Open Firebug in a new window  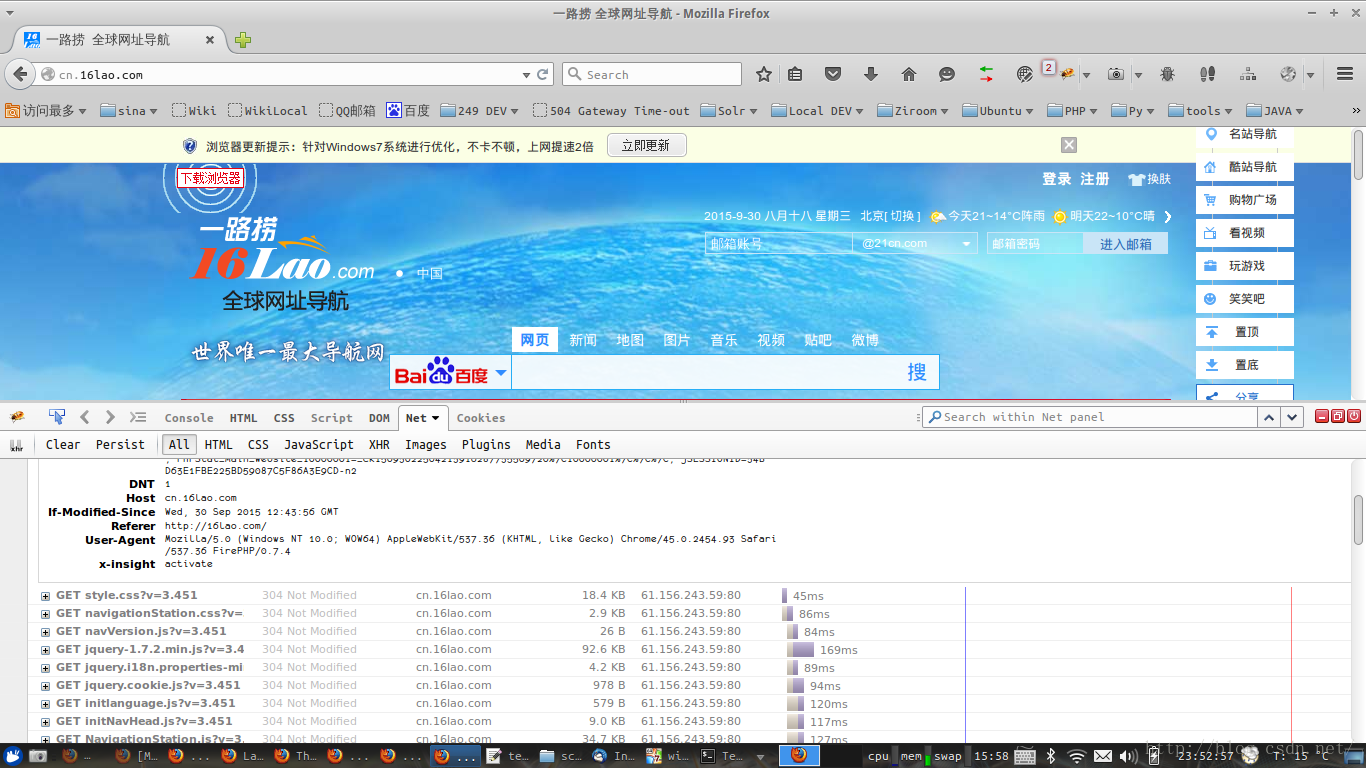[1338, 416]
